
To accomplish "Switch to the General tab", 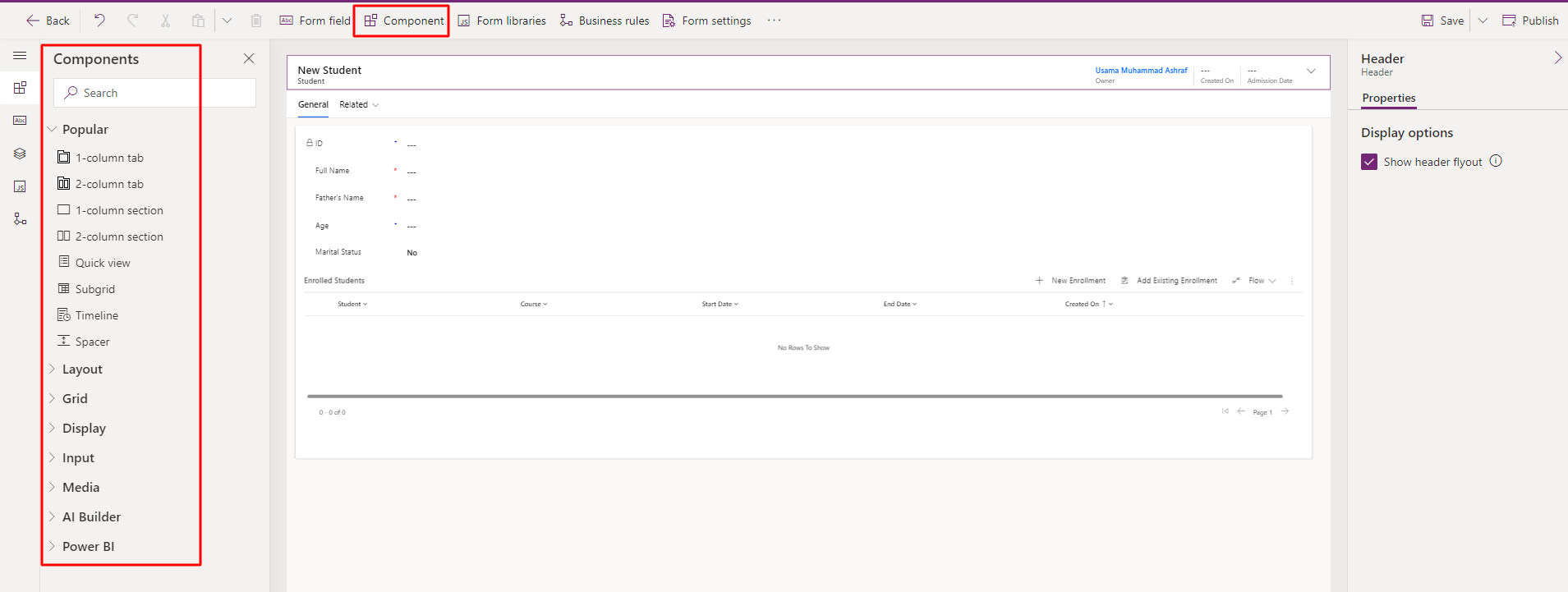I will [x=313, y=105].
